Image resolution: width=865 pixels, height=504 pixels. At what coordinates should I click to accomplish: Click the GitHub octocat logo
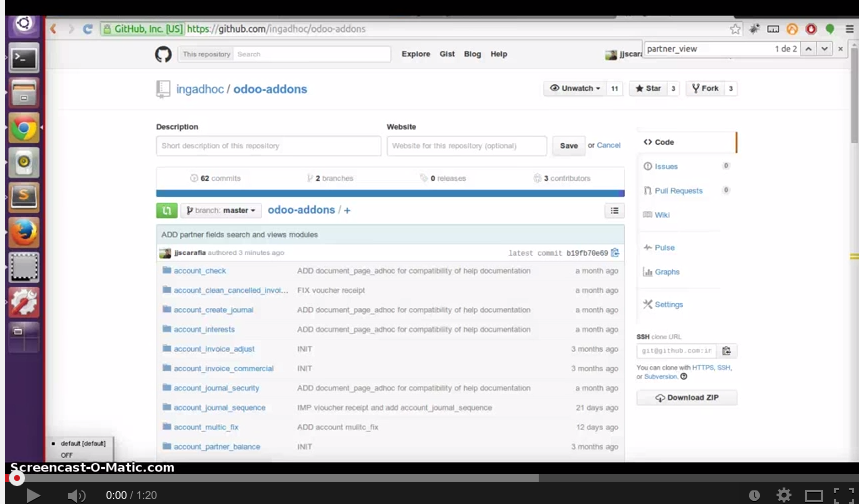pyautogui.click(x=163, y=54)
